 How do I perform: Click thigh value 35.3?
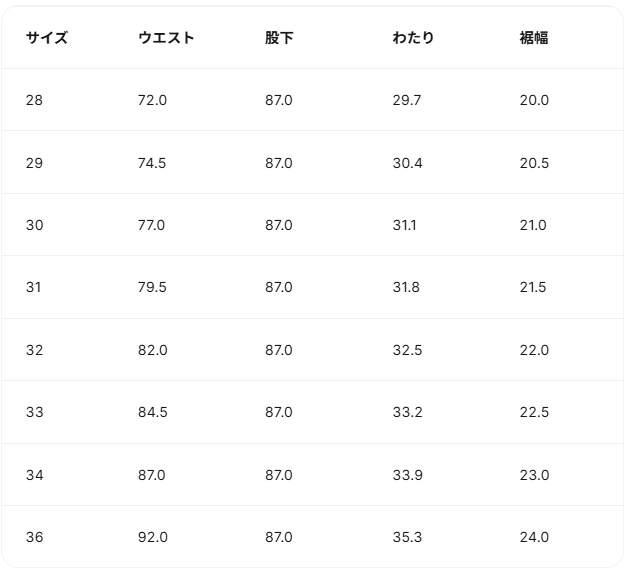click(407, 537)
